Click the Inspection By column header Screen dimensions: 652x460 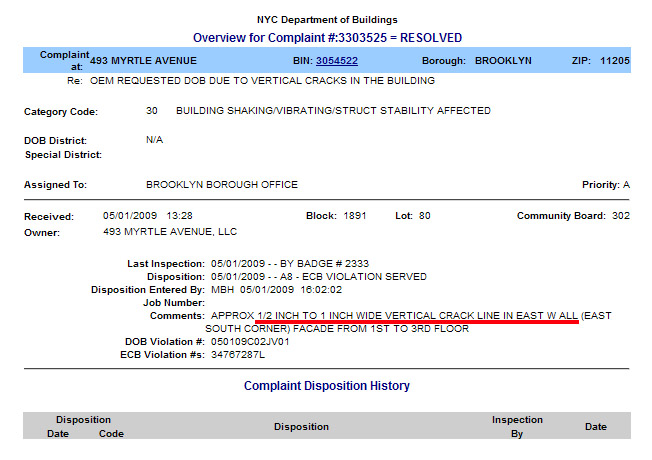pyautogui.click(x=517, y=427)
